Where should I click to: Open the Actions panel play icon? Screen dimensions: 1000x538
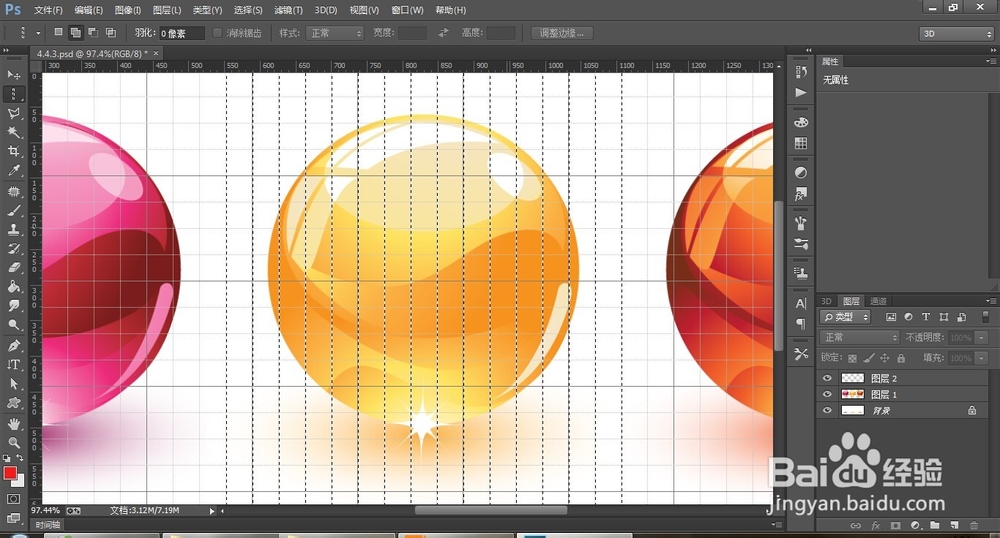point(801,92)
